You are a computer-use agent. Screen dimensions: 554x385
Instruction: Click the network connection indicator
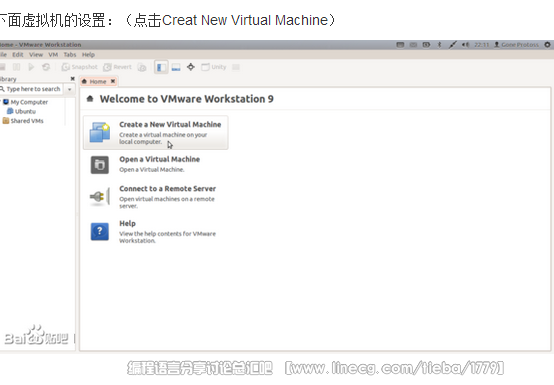453,45
